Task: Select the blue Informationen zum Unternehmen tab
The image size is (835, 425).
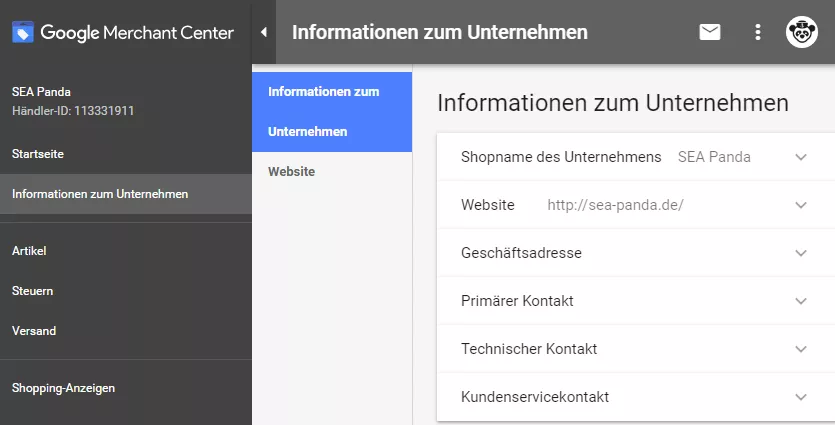Action: [x=332, y=112]
